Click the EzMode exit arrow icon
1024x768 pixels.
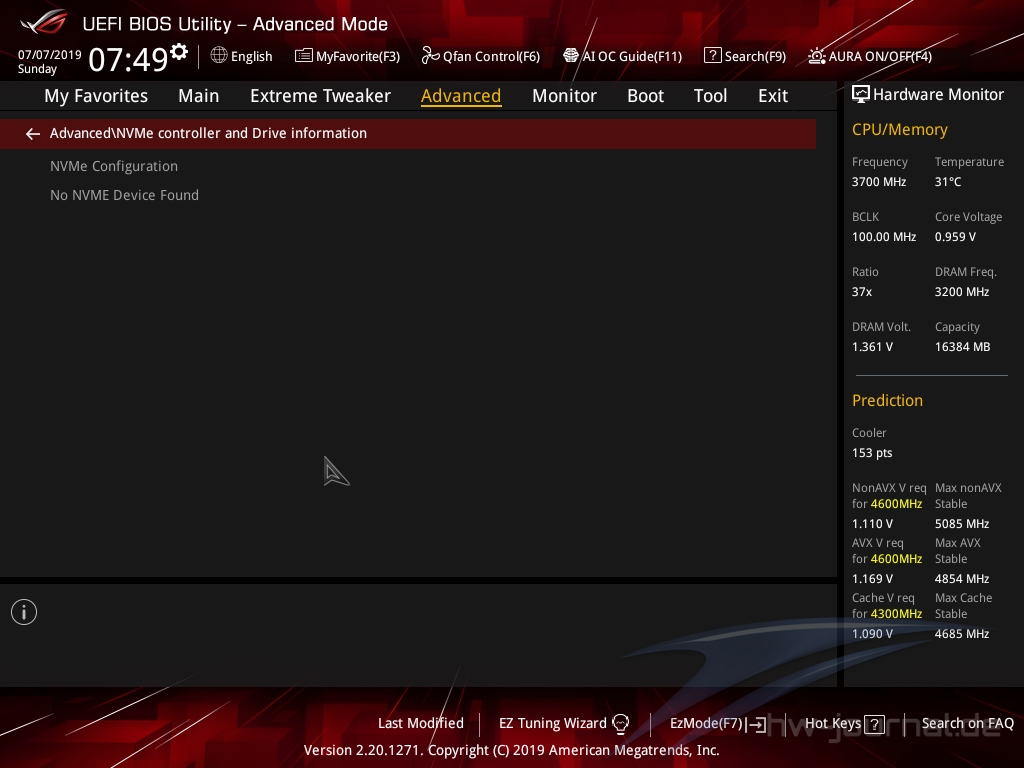756,724
